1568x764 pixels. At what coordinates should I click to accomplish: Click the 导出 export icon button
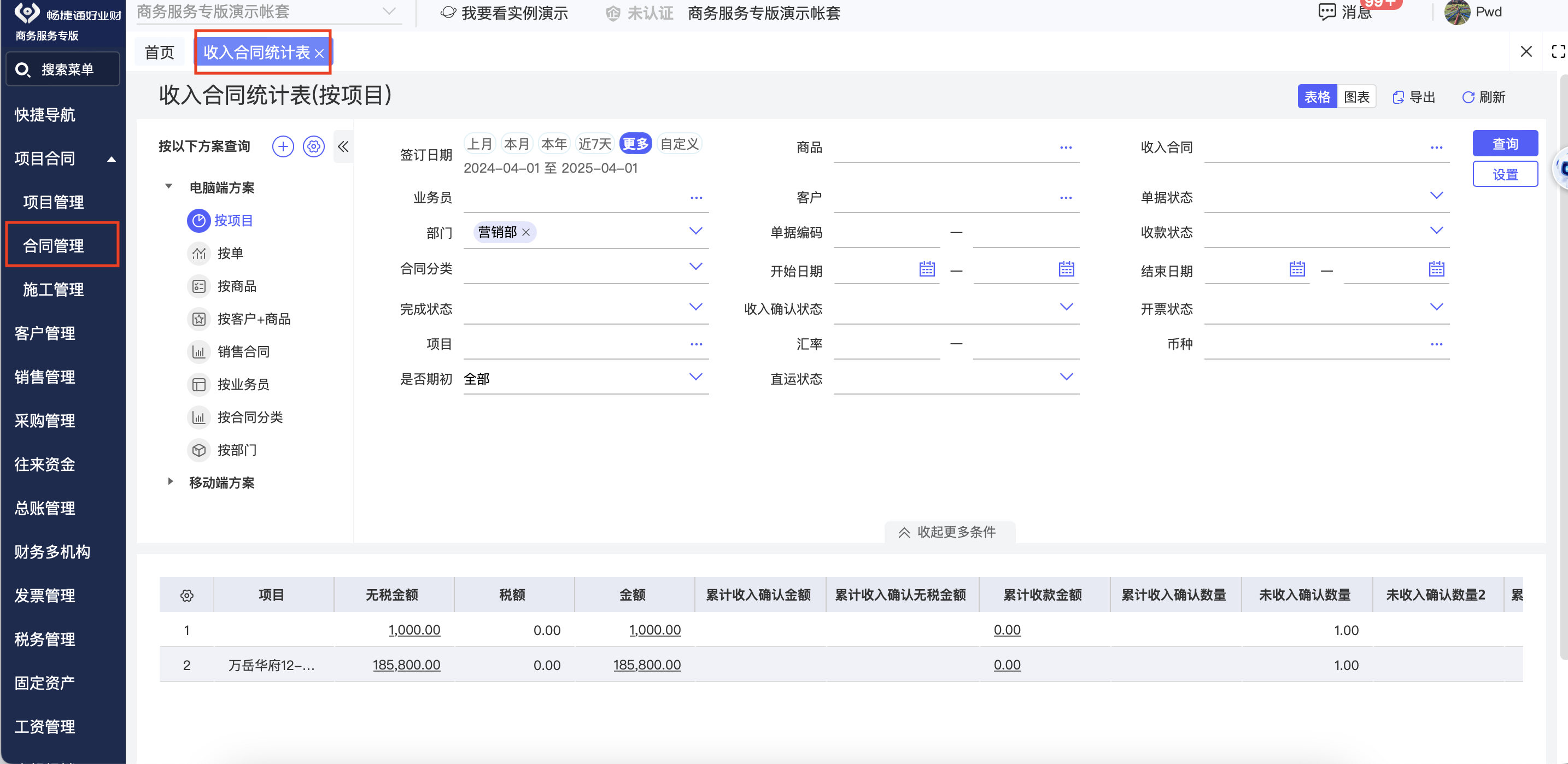1413,97
